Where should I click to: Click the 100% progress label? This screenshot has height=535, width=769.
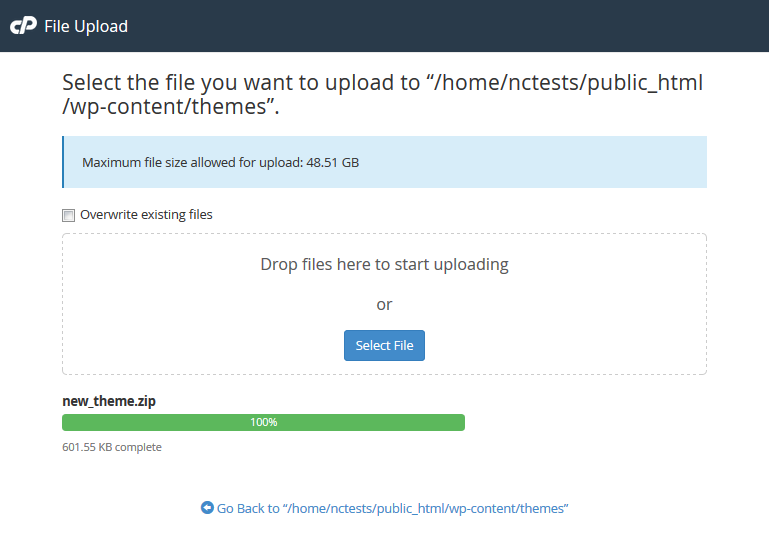tap(264, 422)
